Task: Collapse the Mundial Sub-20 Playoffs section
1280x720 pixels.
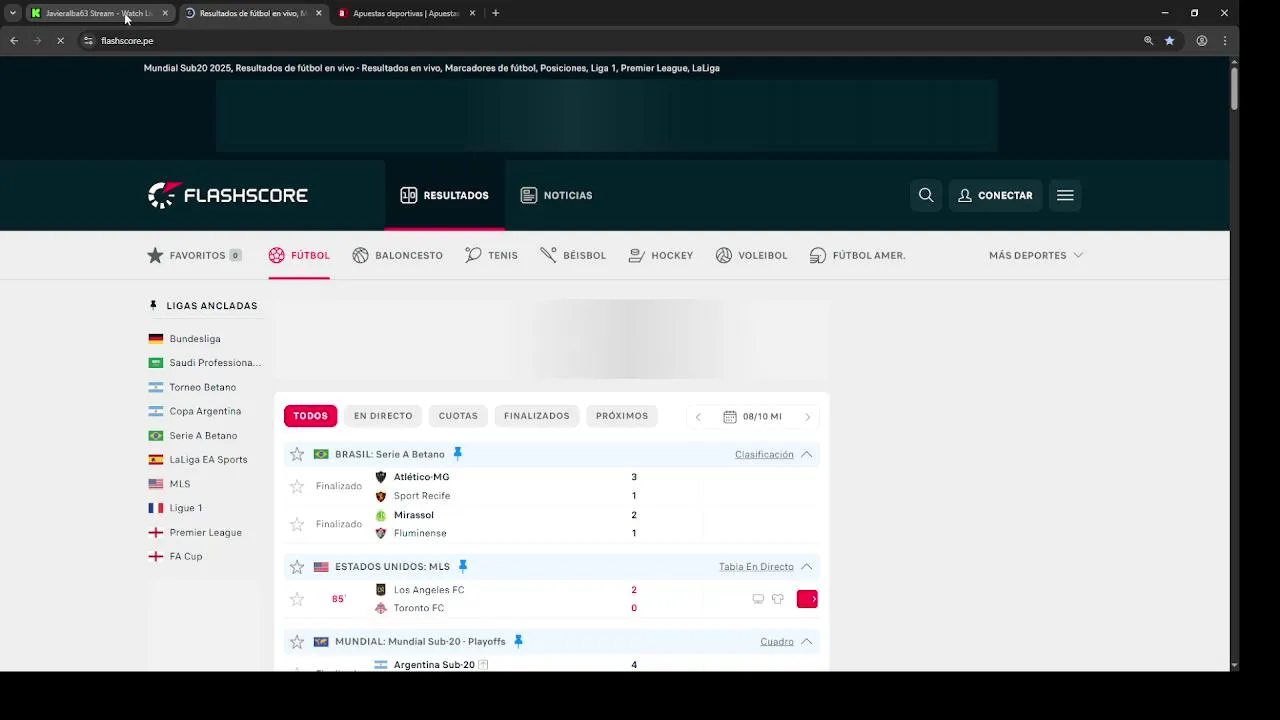Action: [x=806, y=642]
